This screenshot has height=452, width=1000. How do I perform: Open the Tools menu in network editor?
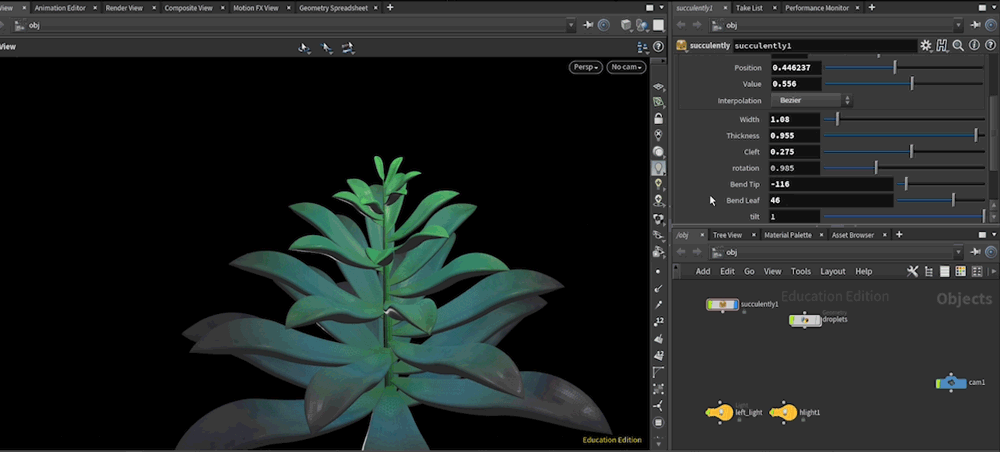pos(800,272)
